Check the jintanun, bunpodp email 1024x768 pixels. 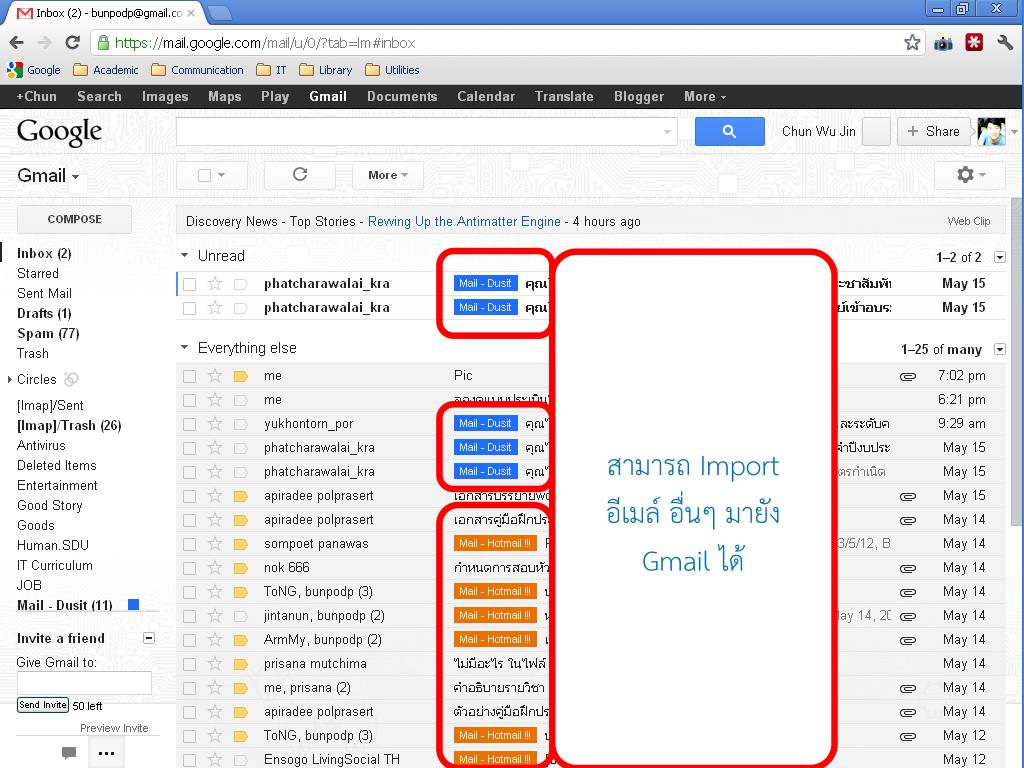coord(189,616)
